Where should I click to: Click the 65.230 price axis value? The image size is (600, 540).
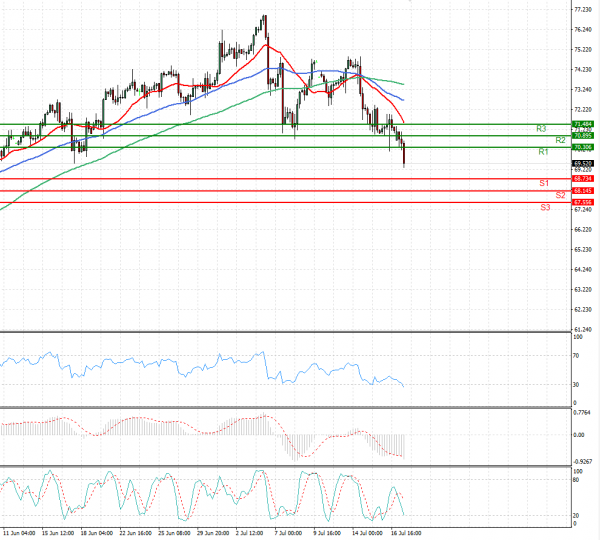tap(583, 250)
